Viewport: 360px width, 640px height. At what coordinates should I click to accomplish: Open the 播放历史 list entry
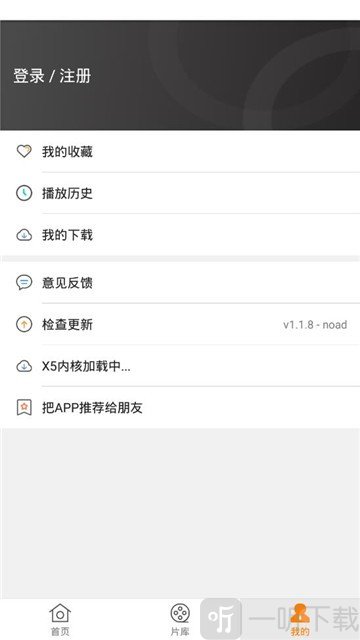tap(180, 193)
